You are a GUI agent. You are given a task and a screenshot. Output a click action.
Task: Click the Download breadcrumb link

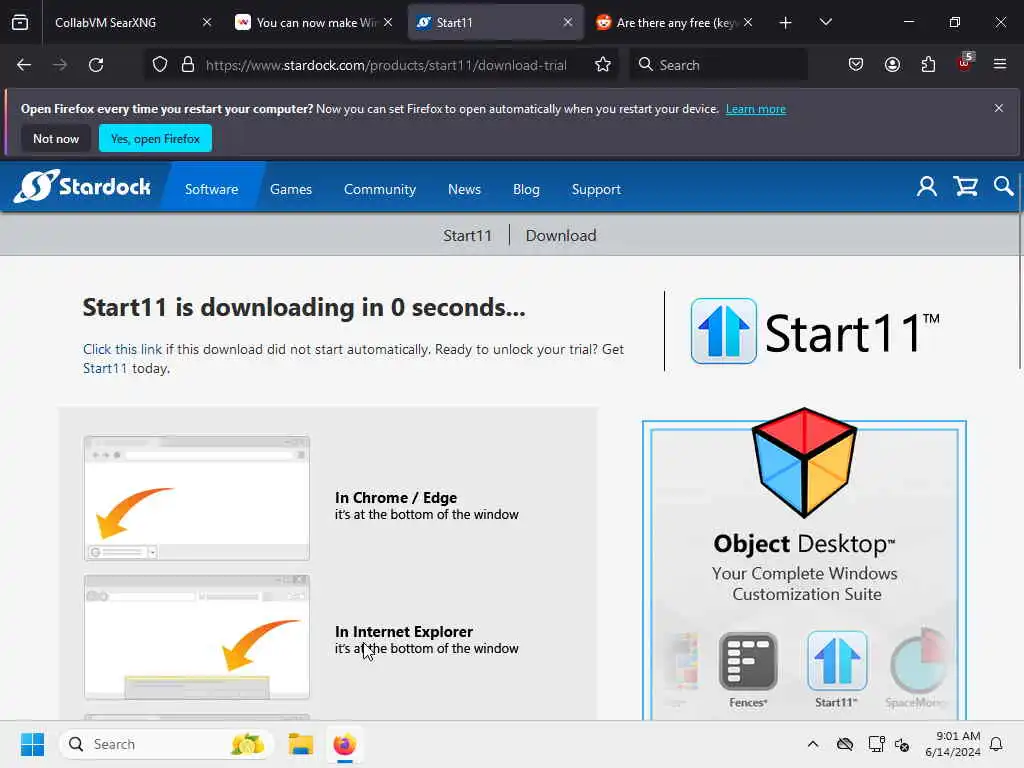(561, 235)
